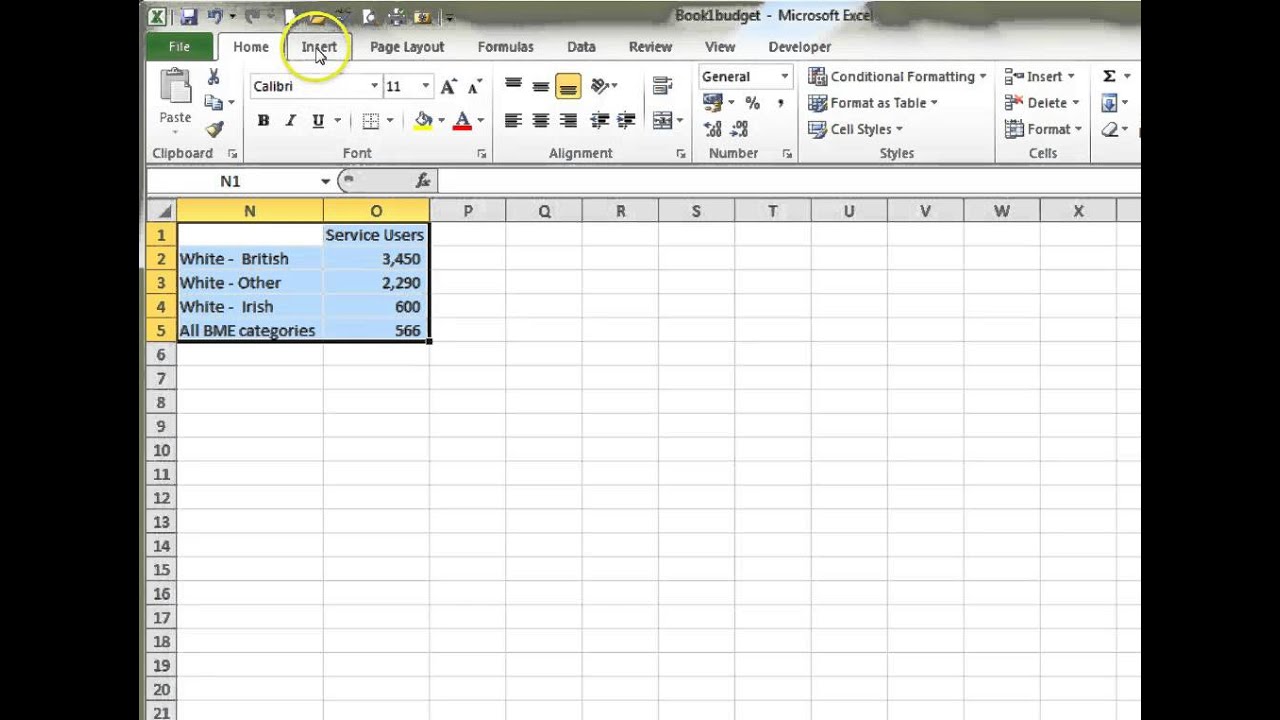1280x720 pixels.
Task: Click Quick Print icon in Quick Access Toolbar
Action: tap(397, 16)
